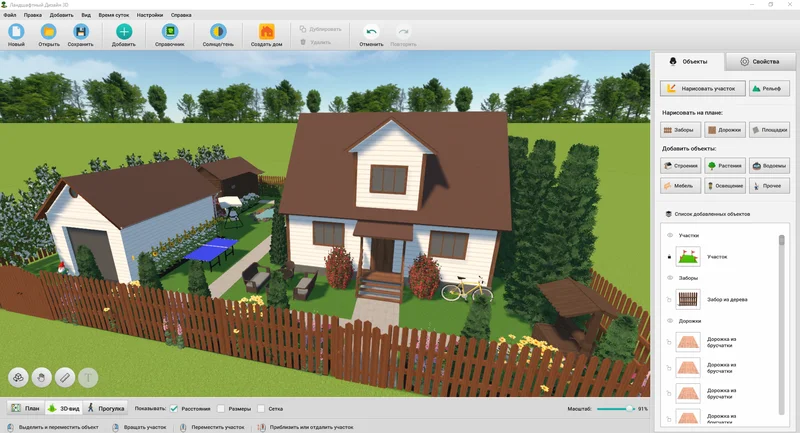Open the Вид menu

tap(86, 15)
